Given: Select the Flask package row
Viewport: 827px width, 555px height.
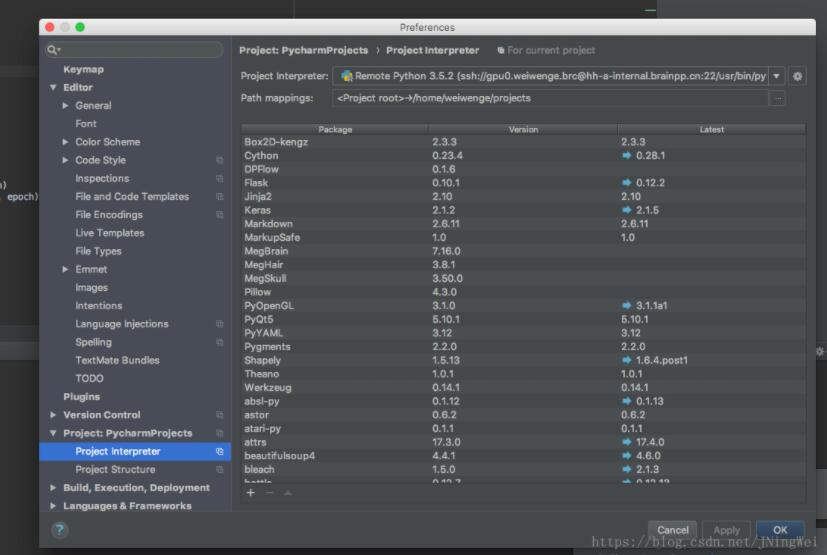Looking at the screenshot, I should coord(523,183).
